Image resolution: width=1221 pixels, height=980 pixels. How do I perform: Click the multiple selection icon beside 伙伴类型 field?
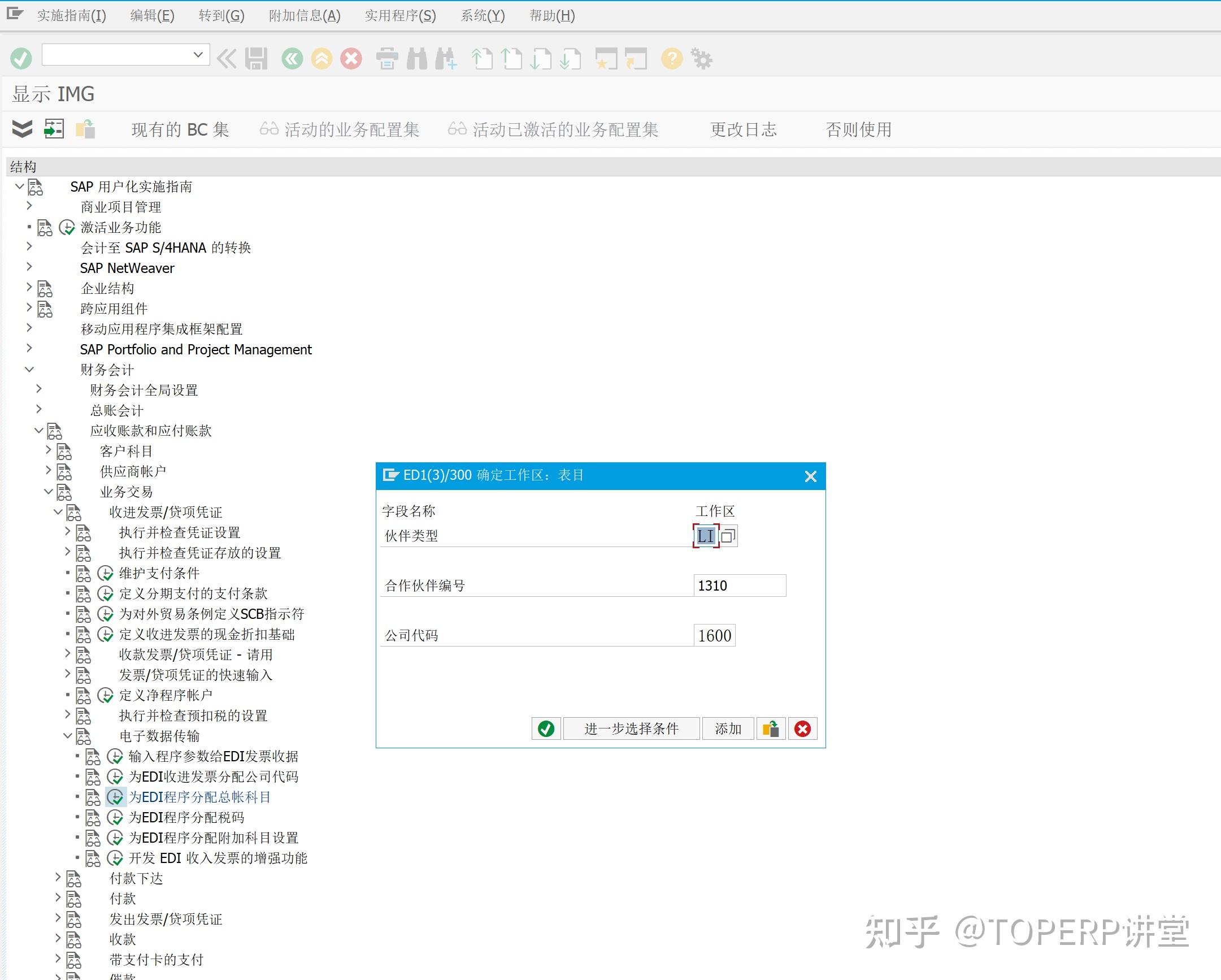coord(729,535)
